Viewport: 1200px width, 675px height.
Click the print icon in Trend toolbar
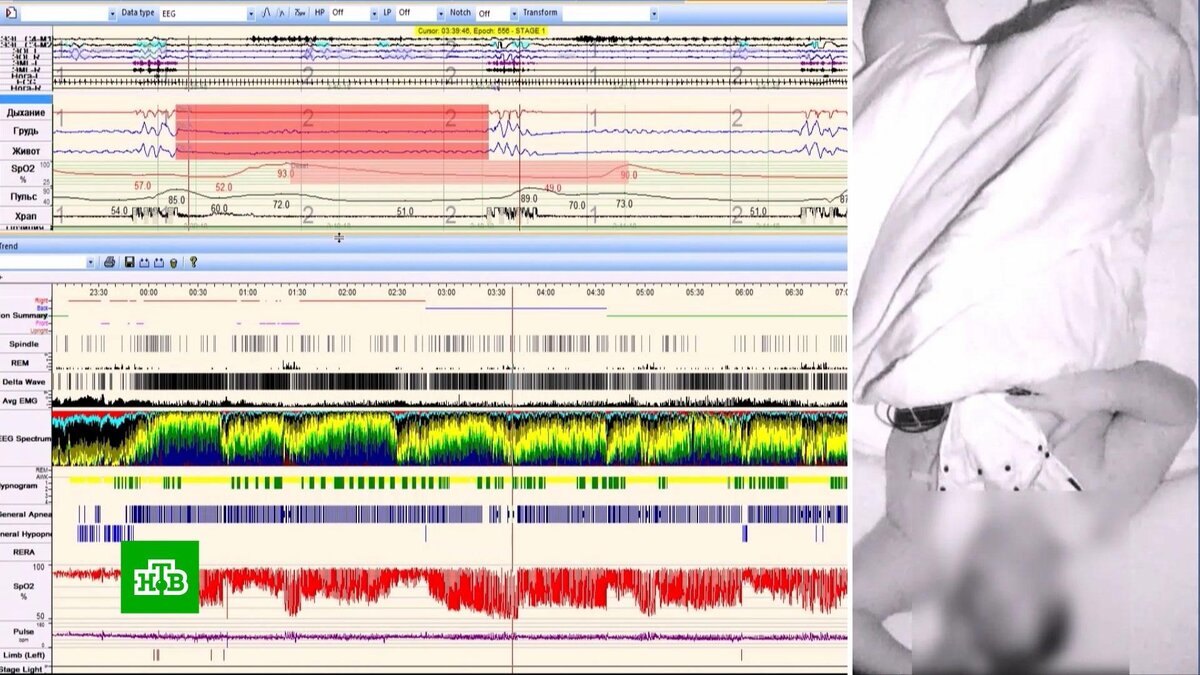coord(110,262)
